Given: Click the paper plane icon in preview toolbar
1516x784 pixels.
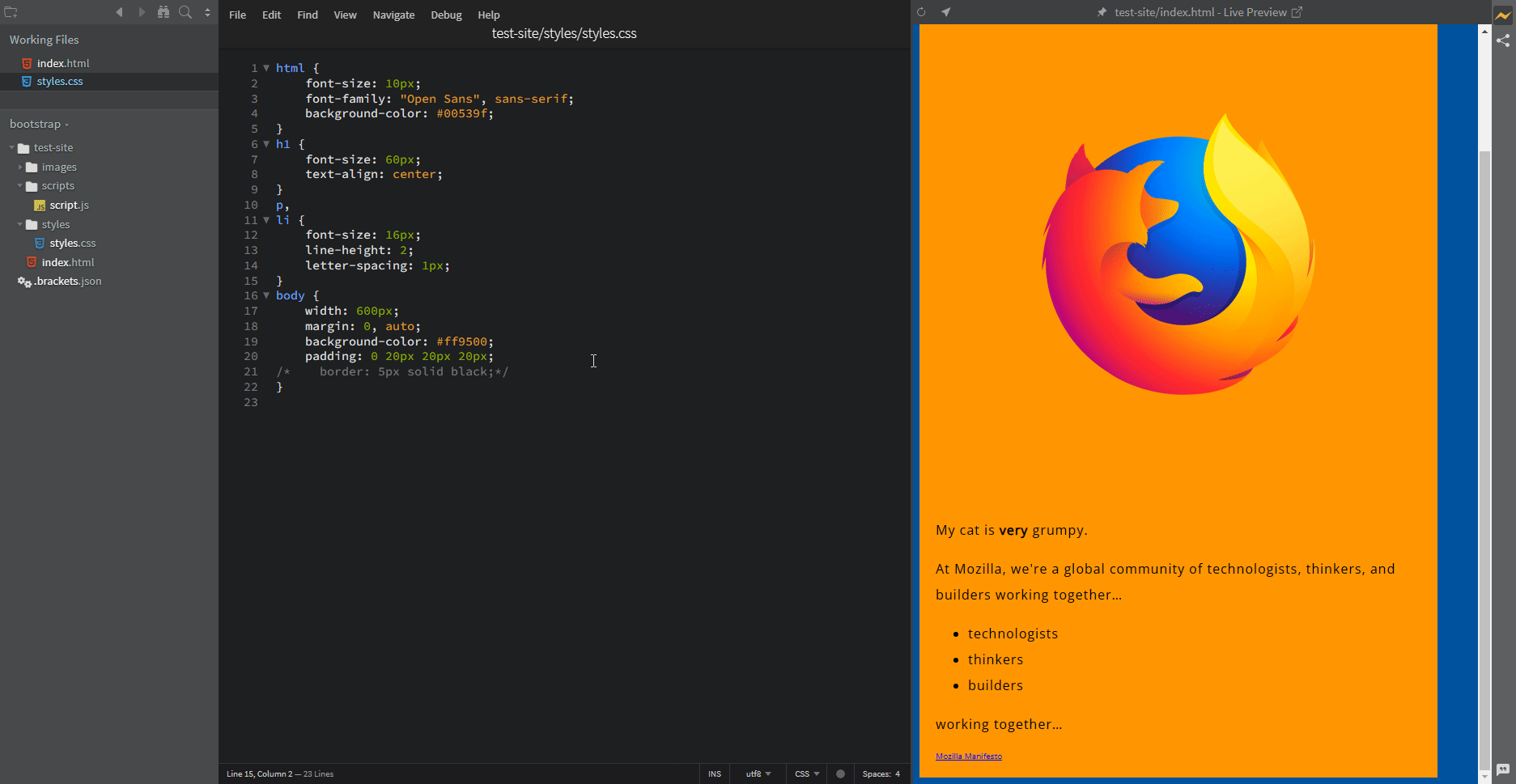Looking at the screenshot, I should tap(945, 12).
